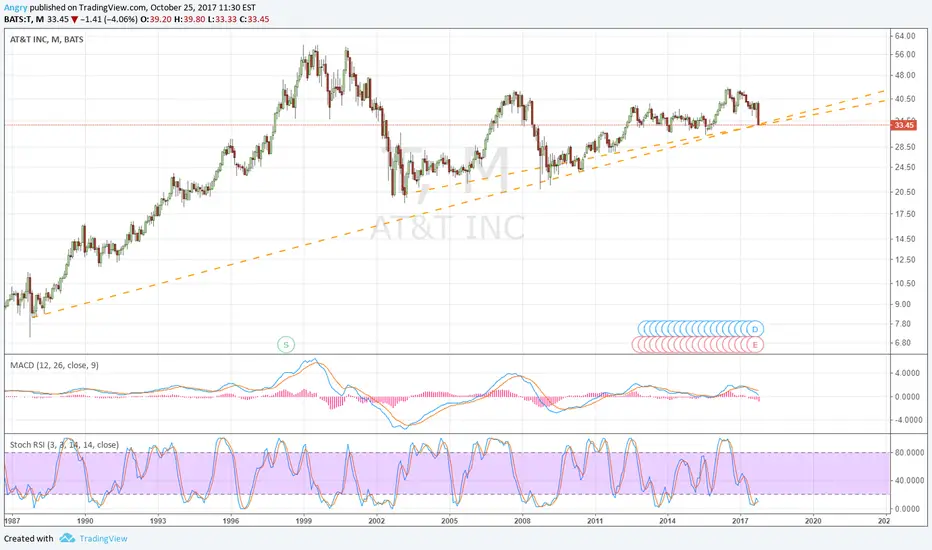Click the 48.00 price axis label

click(x=905, y=76)
